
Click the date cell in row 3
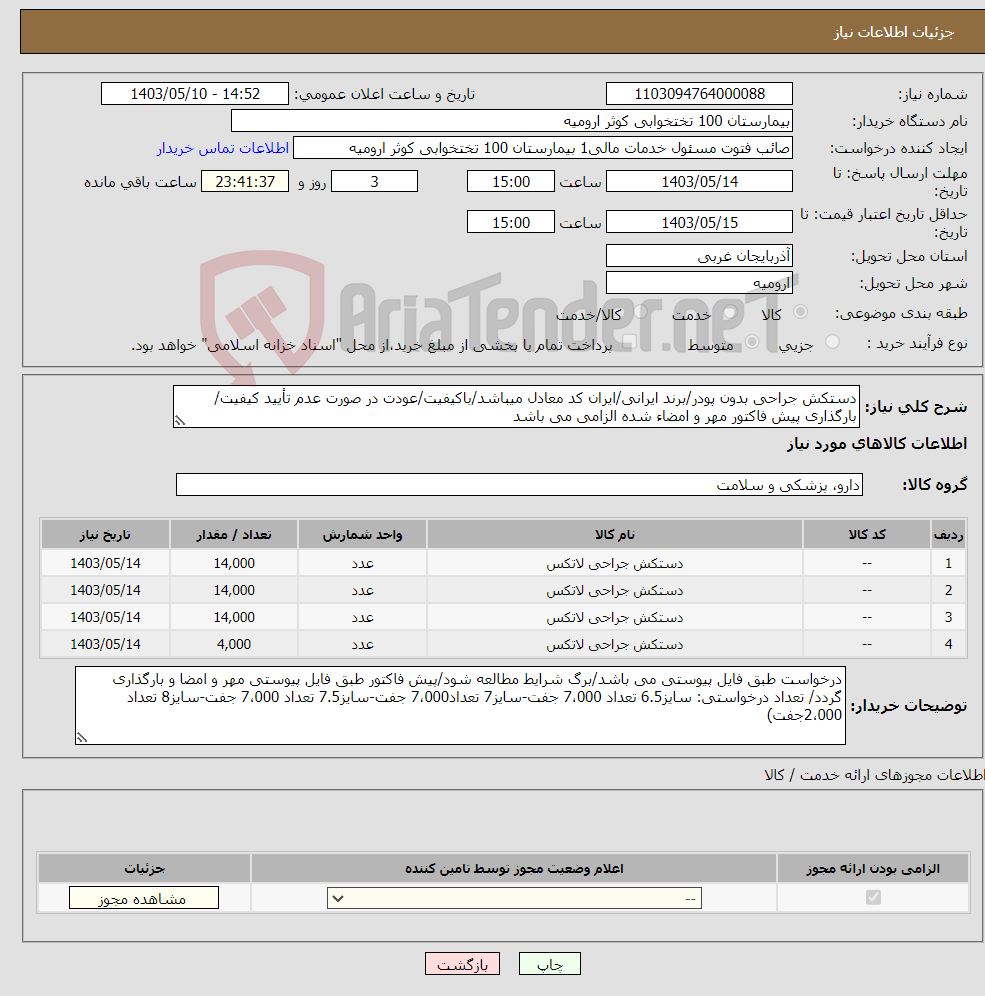click(x=105, y=617)
